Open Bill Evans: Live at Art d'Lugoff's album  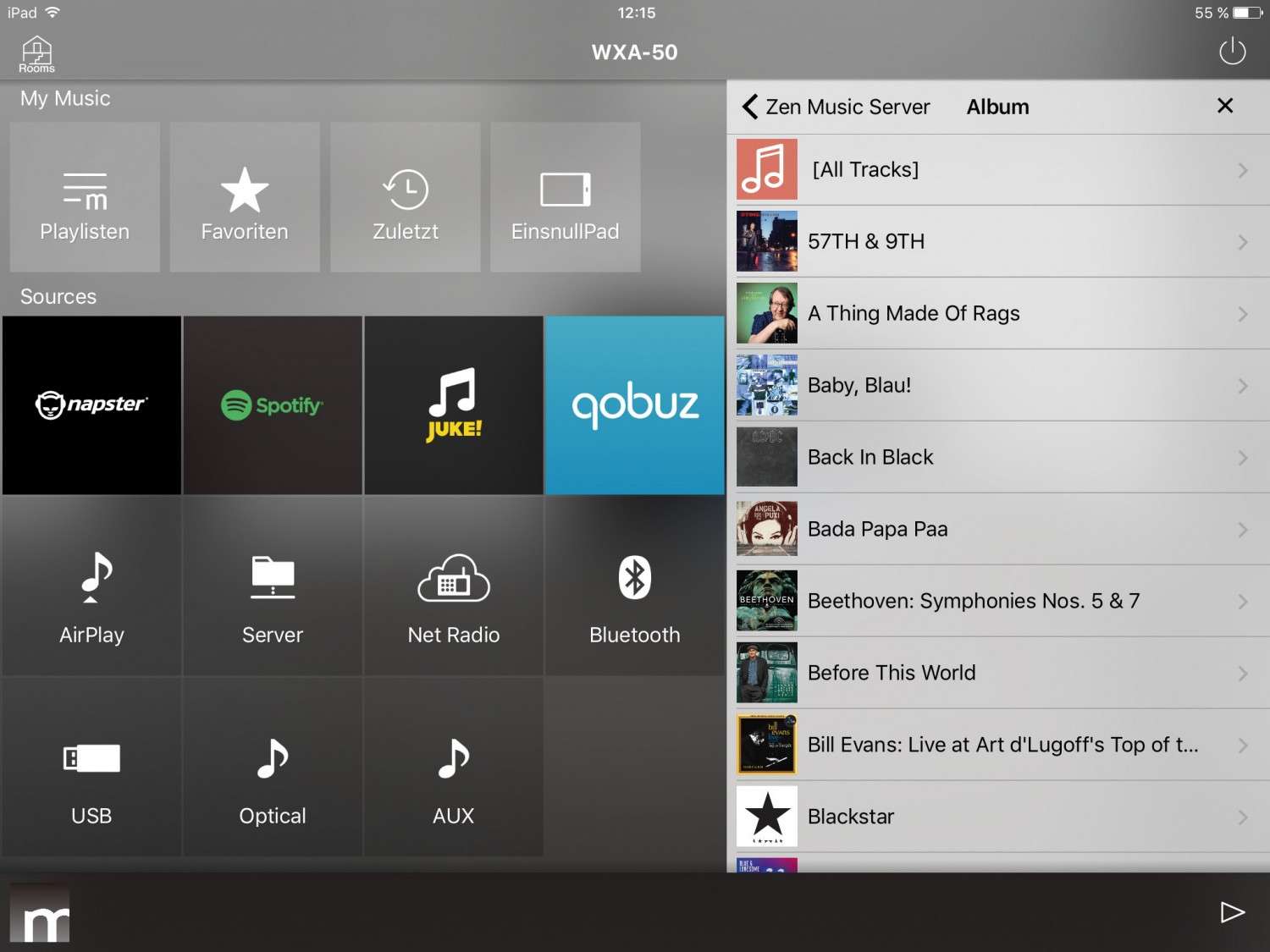(998, 745)
